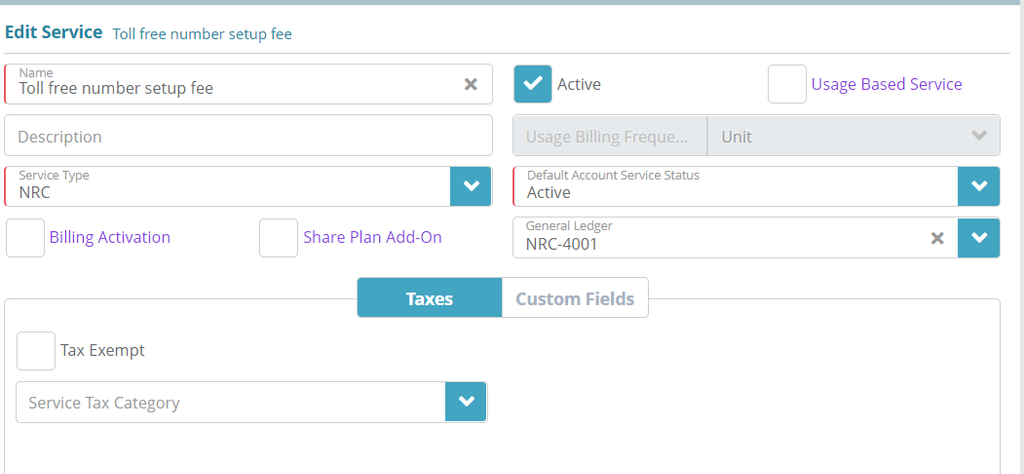Open the disabled Unit dropdown

click(x=853, y=136)
